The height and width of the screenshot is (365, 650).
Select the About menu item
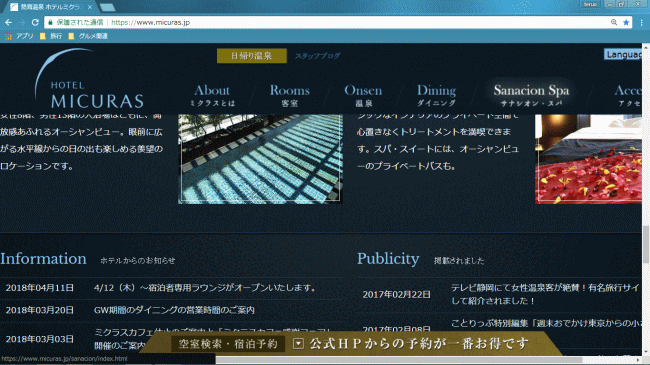(212, 95)
